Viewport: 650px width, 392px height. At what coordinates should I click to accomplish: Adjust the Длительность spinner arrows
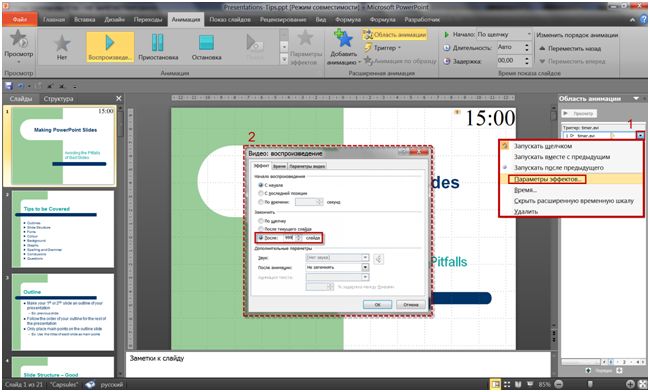(x=527, y=48)
